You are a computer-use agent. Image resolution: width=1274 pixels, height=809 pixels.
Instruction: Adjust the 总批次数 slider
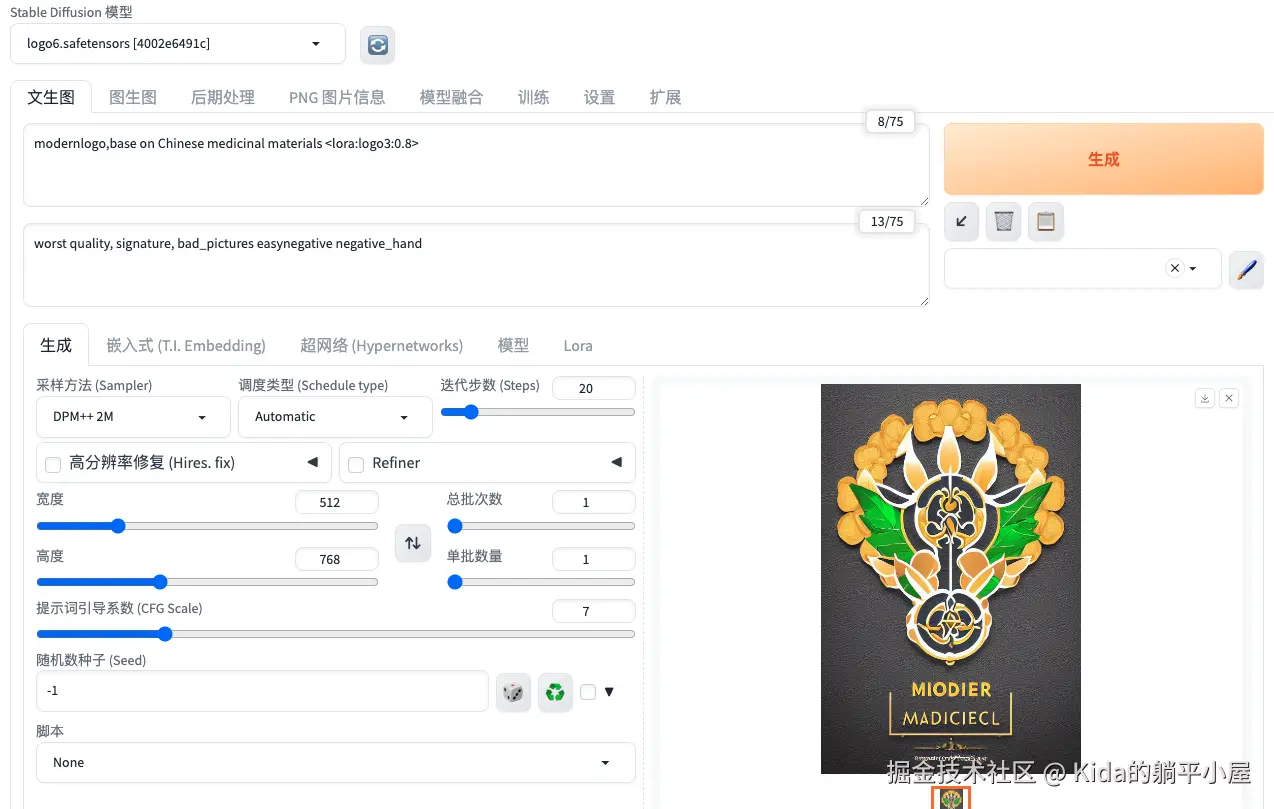(x=541, y=526)
